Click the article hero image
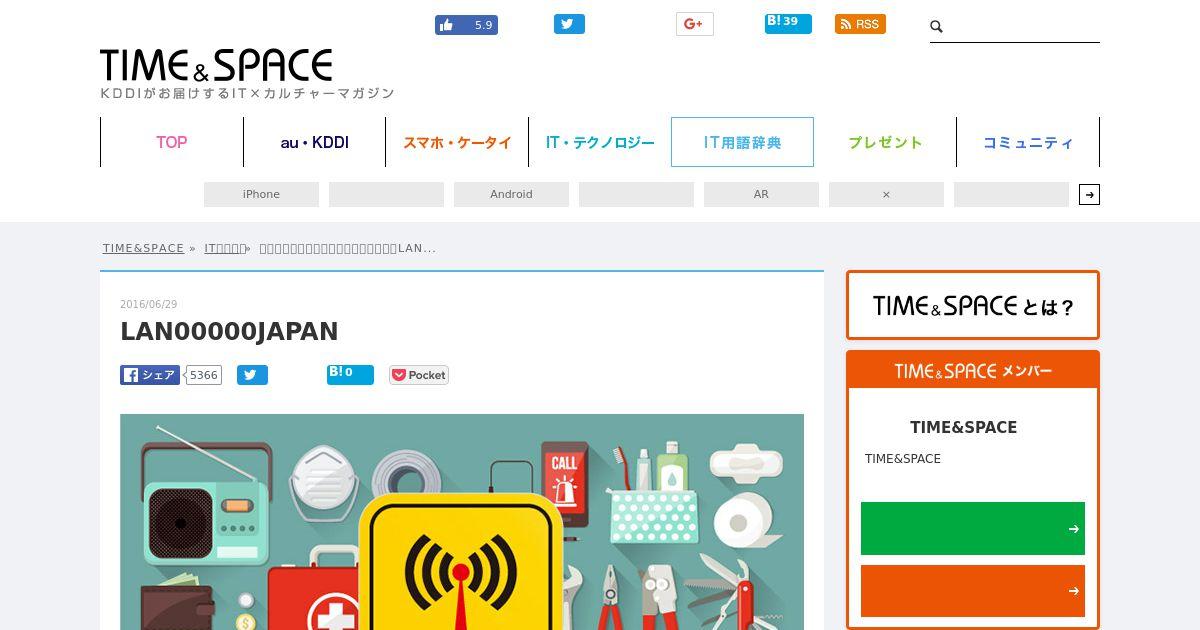Image resolution: width=1200 pixels, height=630 pixels. click(462, 522)
